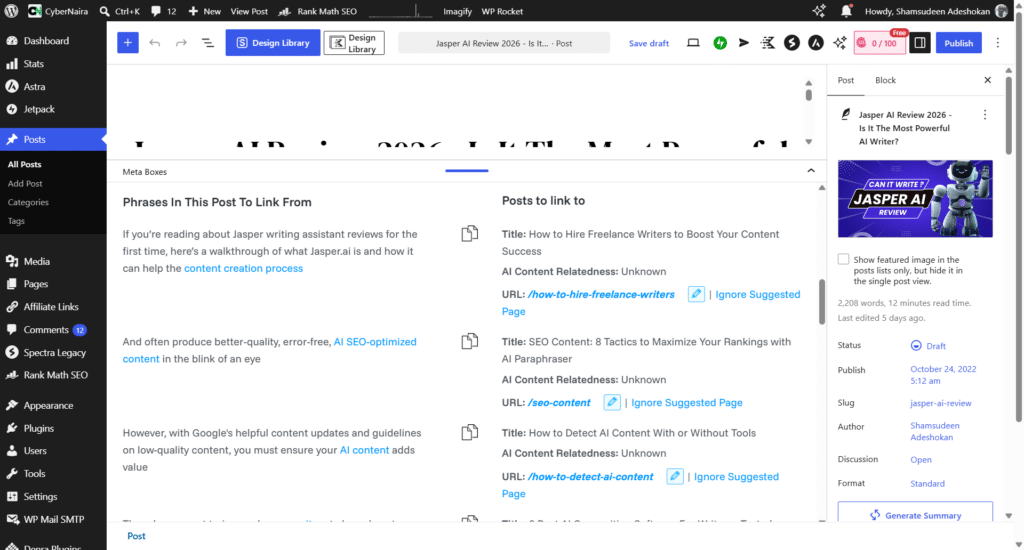Open the Ctrl+K search command
The image size is (1024, 550).
(120, 11)
